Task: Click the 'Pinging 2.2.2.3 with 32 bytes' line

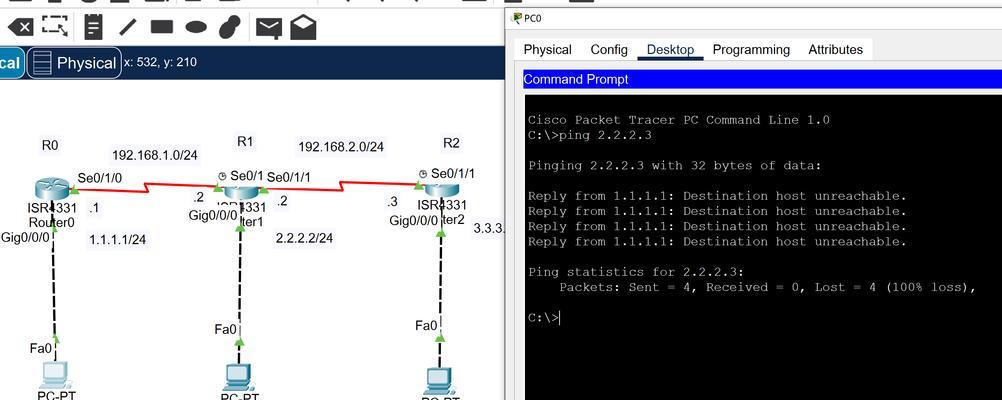Action: [x=674, y=165]
